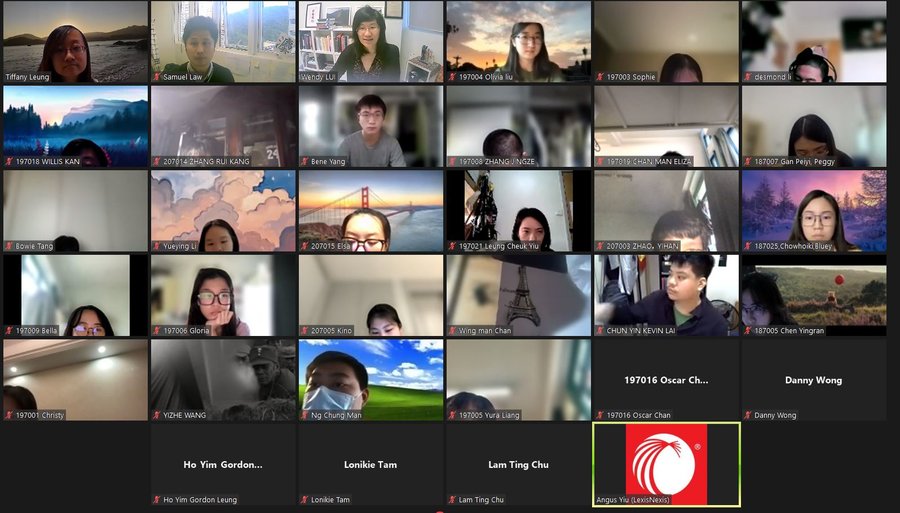The width and height of the screenshot is (900, 513).
Task: Select 187025 Chowhoiki Bluey's snowy background tile
Action: coord(813,210)
